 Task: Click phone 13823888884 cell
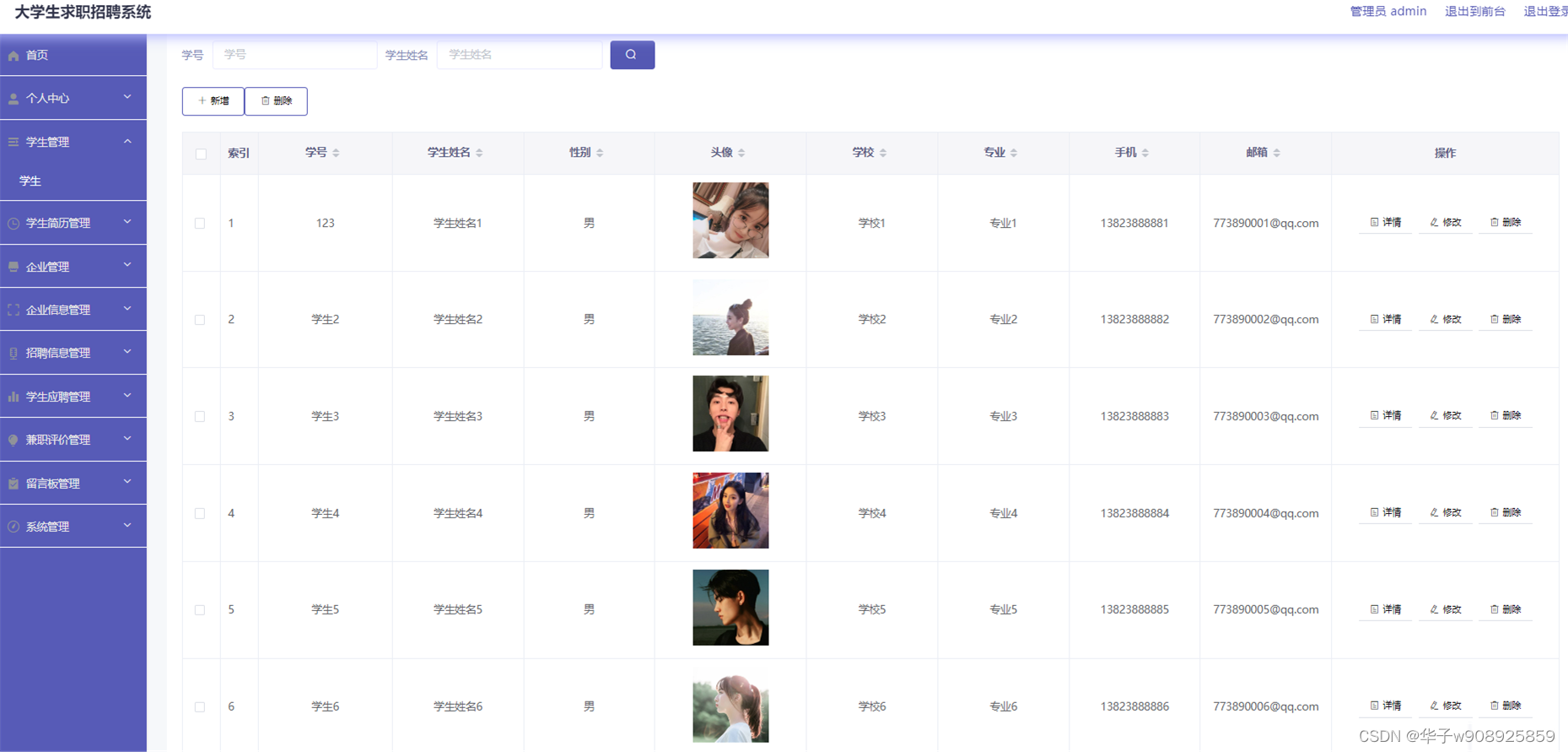pyautogui.click(x=1134, y=513)
